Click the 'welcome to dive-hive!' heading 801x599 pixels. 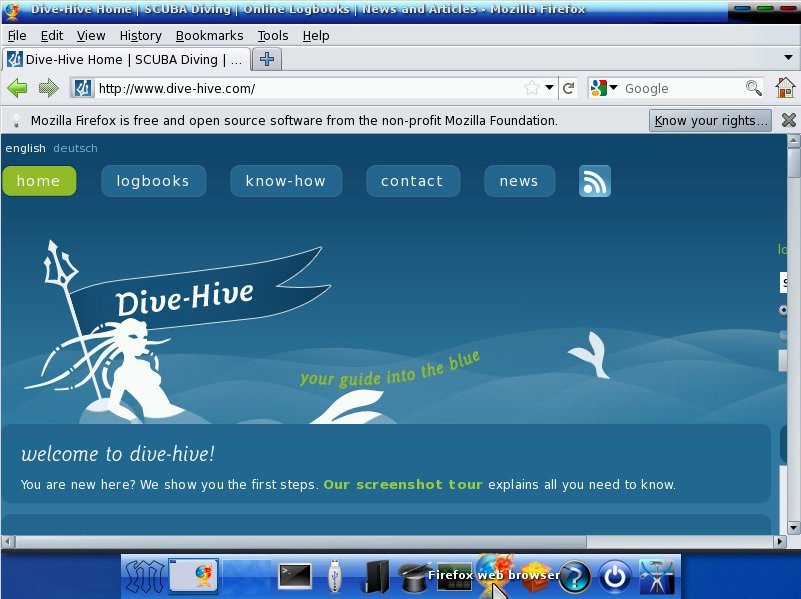tap(118, 453)
